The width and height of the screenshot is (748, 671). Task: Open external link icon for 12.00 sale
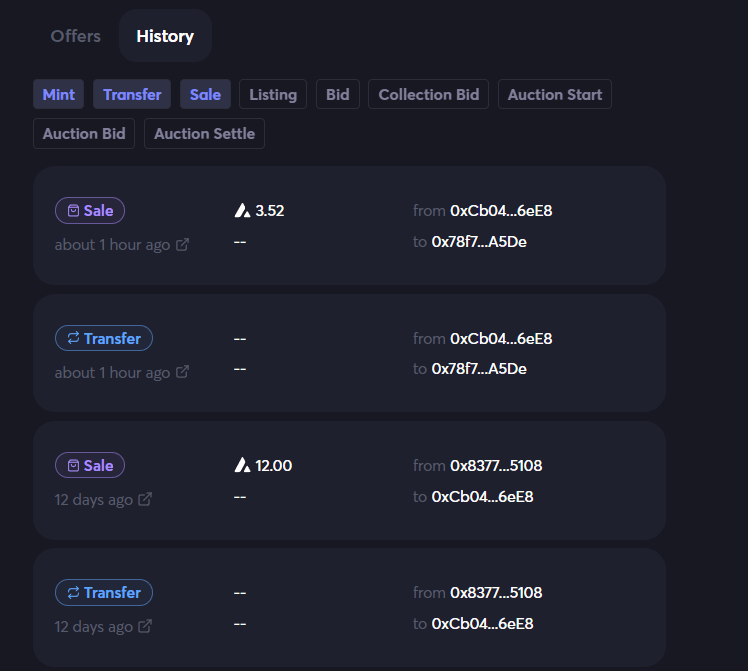point(145,499)
